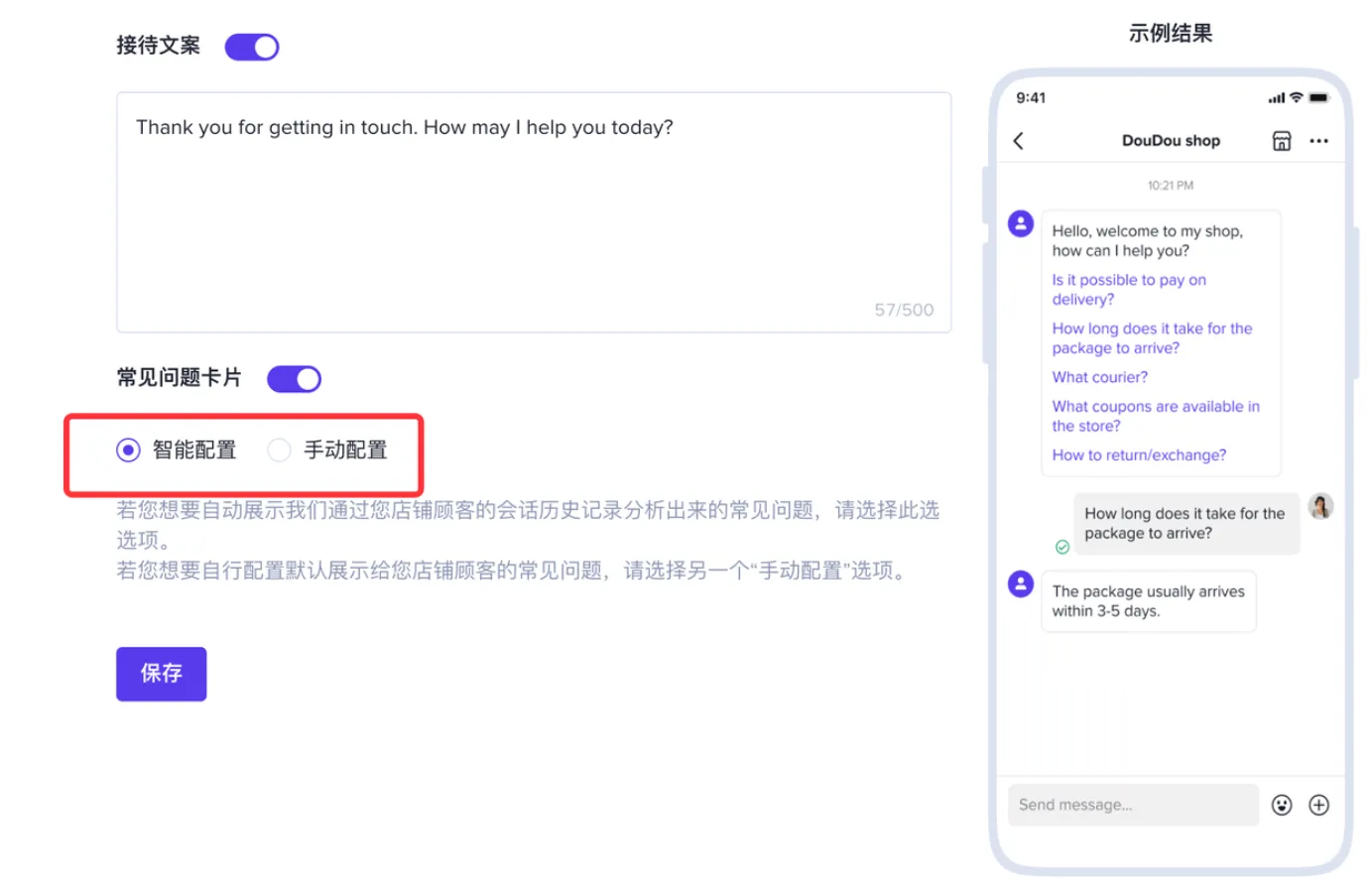Screen dimensions: 1372x896
Task: Toggle the 接待文案 switch
Action: 252,47
